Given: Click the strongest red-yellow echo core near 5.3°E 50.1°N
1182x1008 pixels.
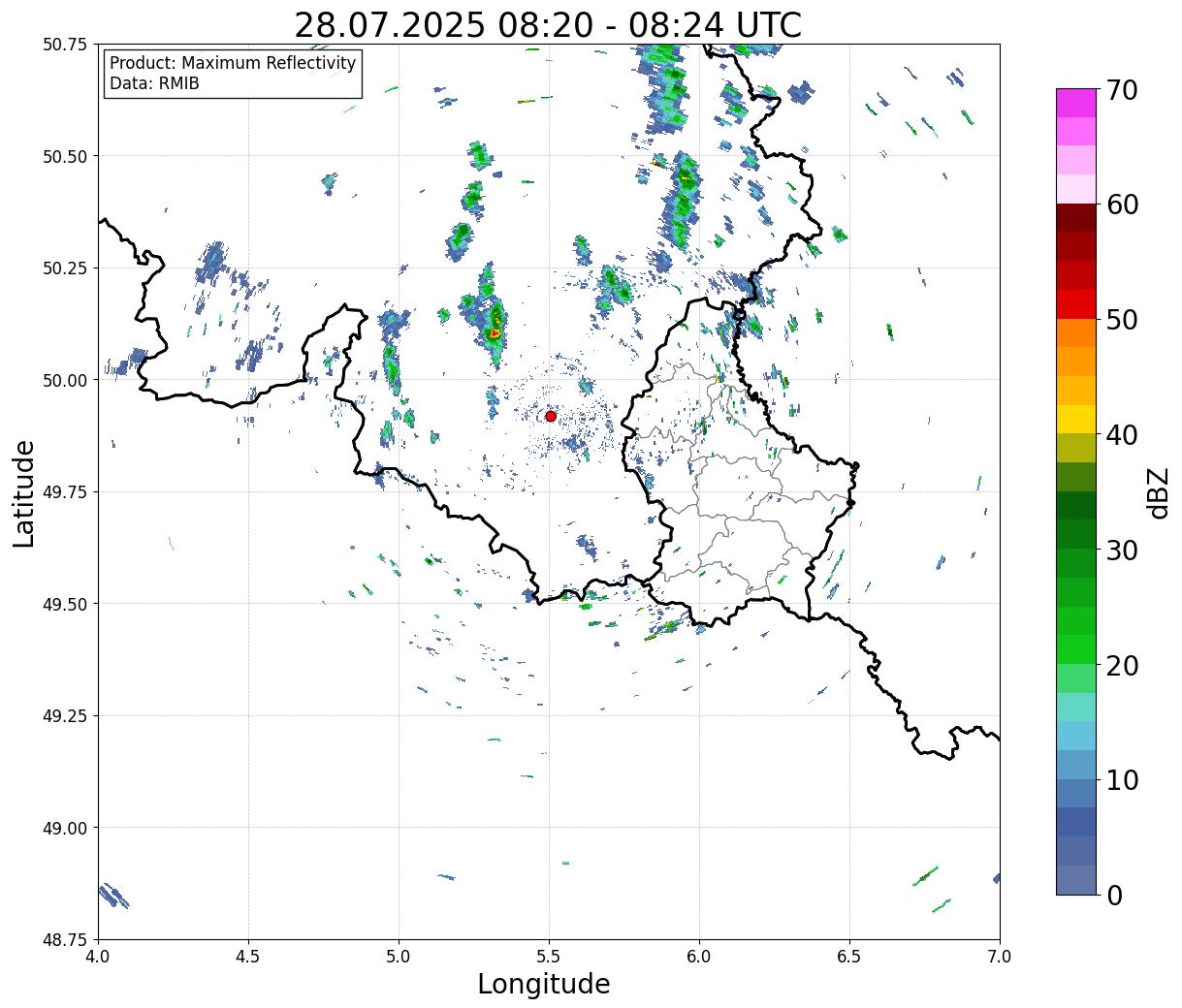Looking at the screenshot, I should (x=495, y=332).
